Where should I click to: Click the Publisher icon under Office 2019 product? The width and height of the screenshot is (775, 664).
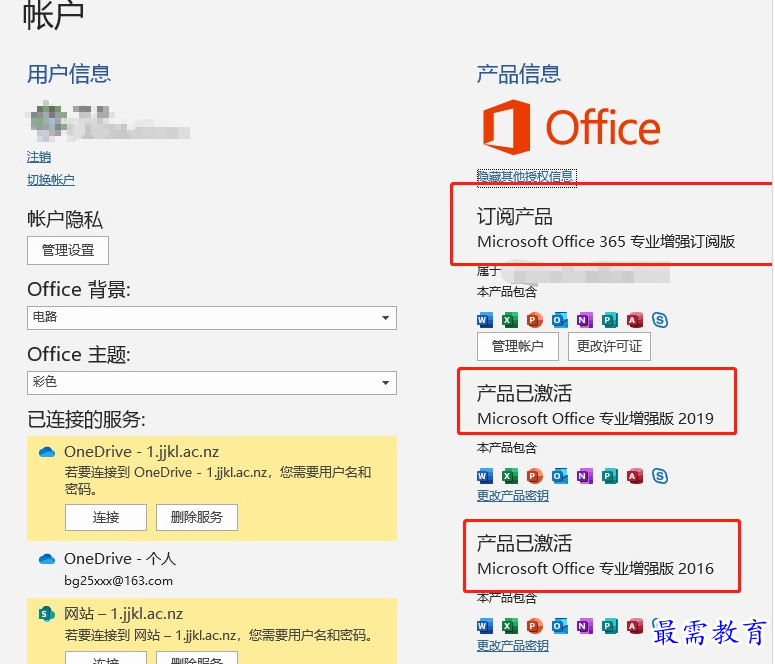[x=610, y=476]
